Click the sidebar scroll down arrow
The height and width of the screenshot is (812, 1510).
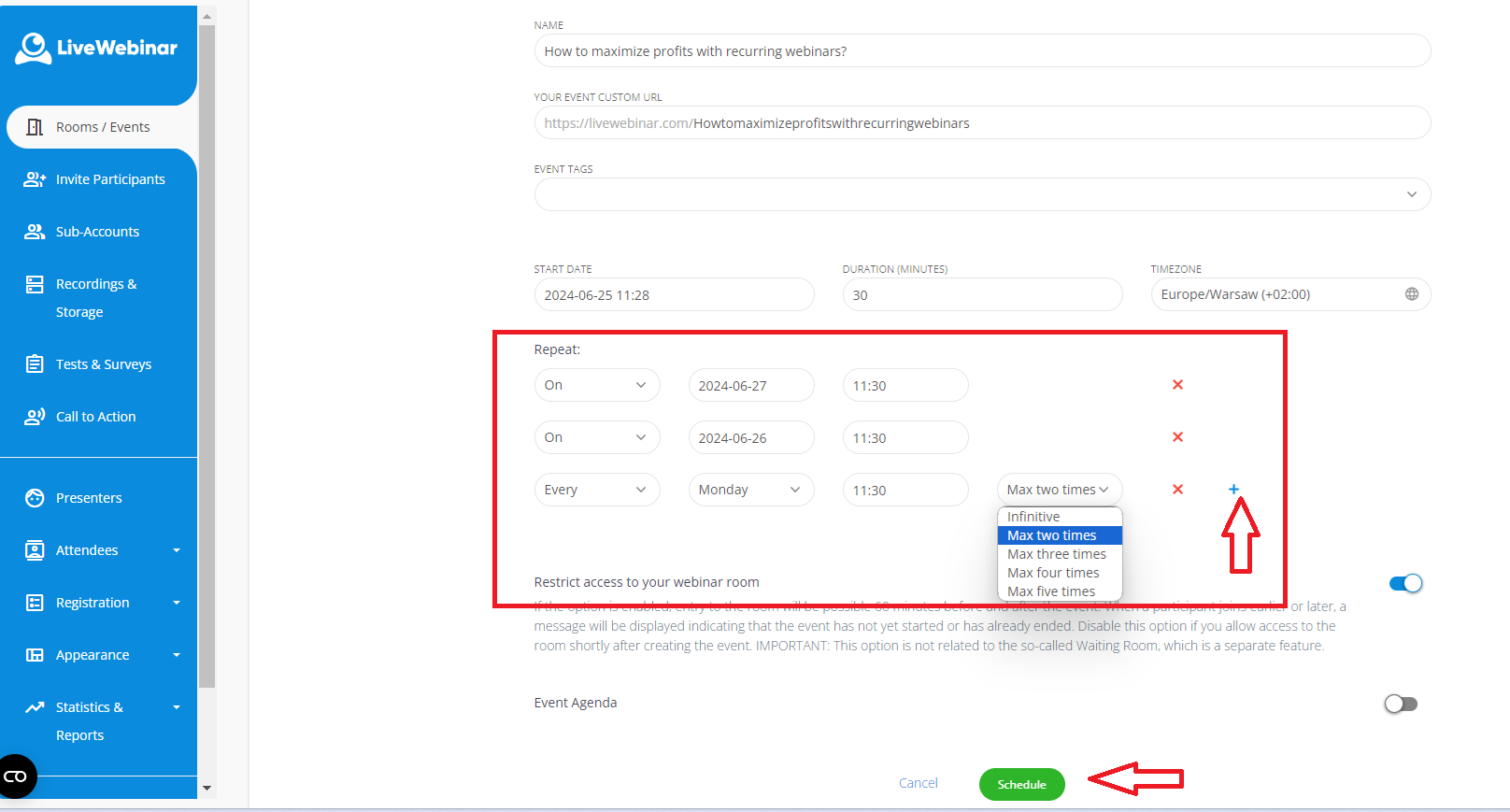[x=207, y=788]
